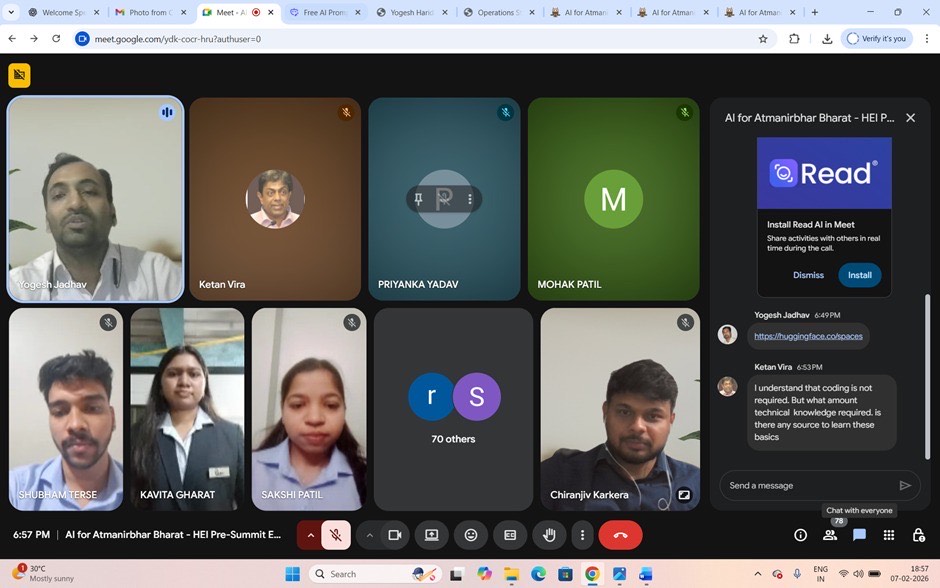Open the Meeting details info icon
This screenshot has width=940, height=588.
pyautogui.click(x=800, y=535)
